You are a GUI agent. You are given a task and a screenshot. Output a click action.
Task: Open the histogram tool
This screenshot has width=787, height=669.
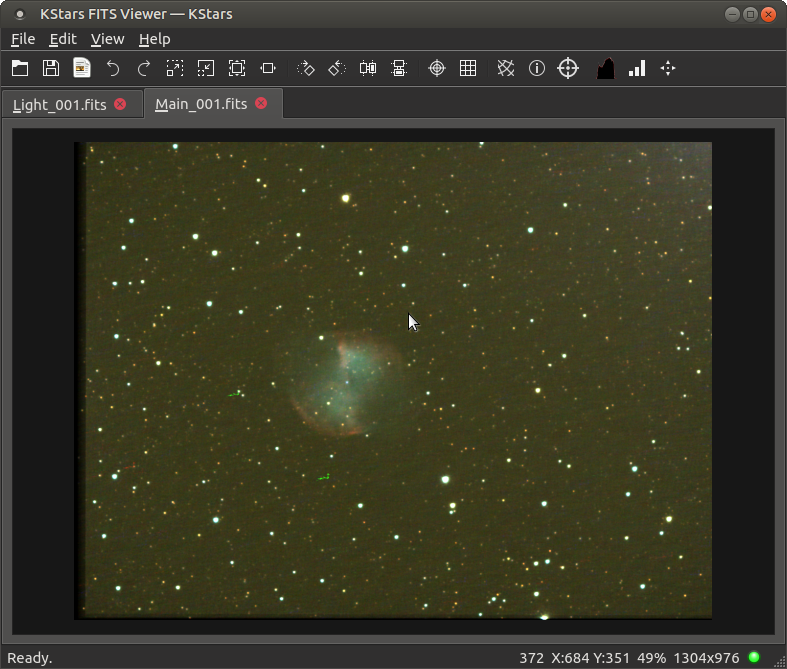(x=605, y=68)
